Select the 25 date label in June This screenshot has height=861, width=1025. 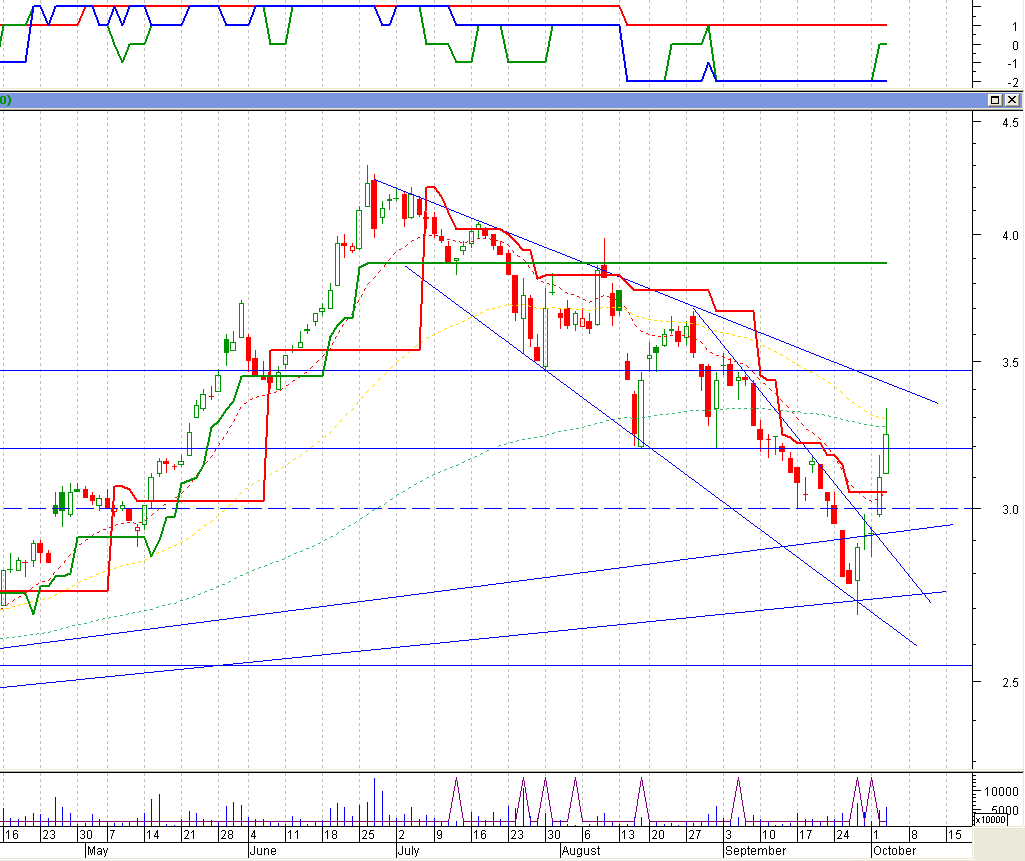(368, 835)
